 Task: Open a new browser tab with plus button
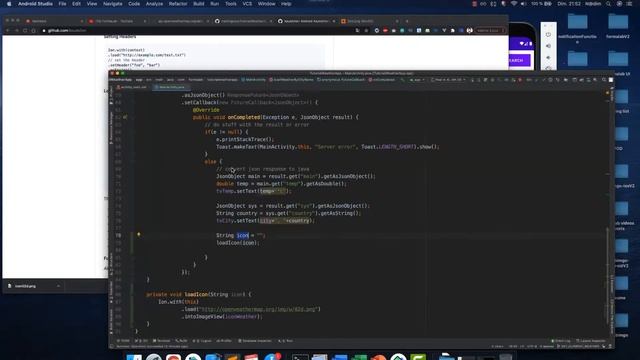tap(407, 21)
